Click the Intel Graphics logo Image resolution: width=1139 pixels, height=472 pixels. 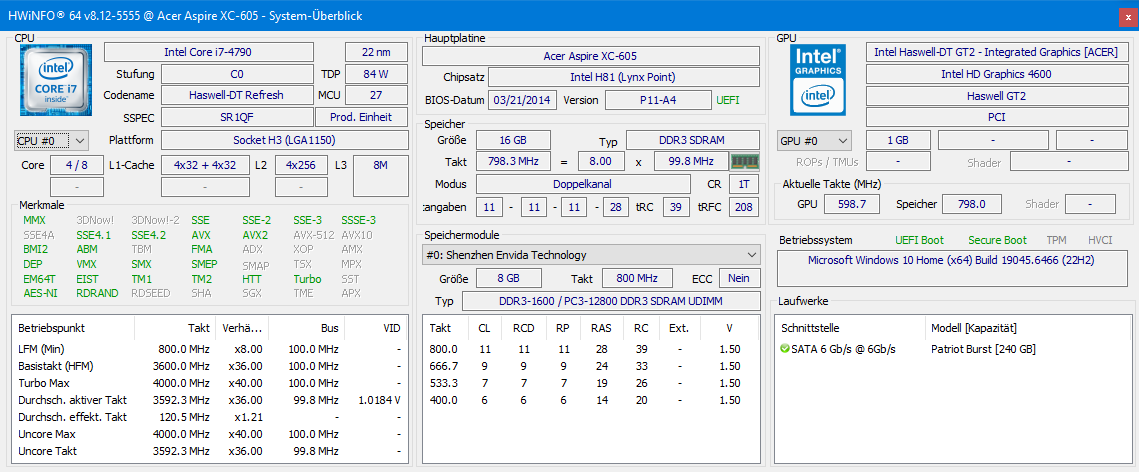tap(818, 78)
